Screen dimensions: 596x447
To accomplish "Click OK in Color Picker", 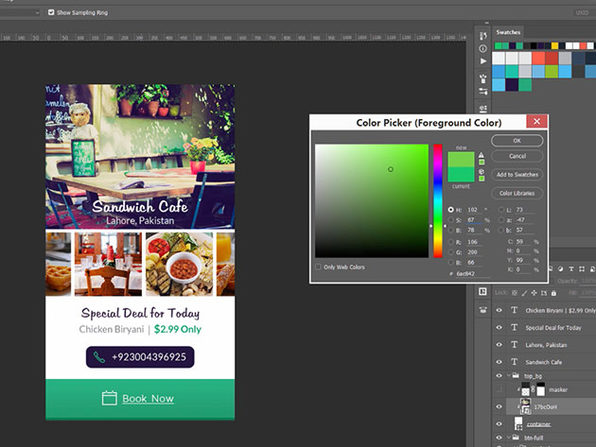I will click(x=517, y=141).
